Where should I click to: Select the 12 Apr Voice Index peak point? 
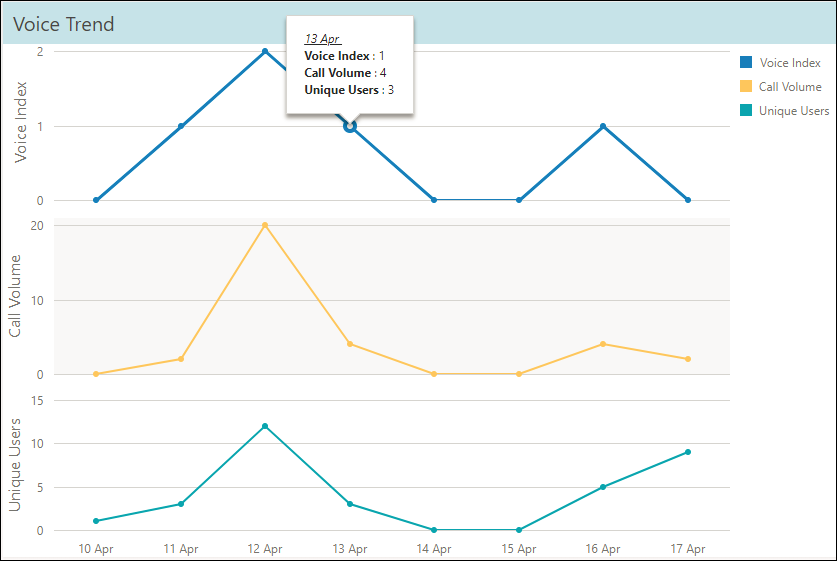tap(265, 51)
